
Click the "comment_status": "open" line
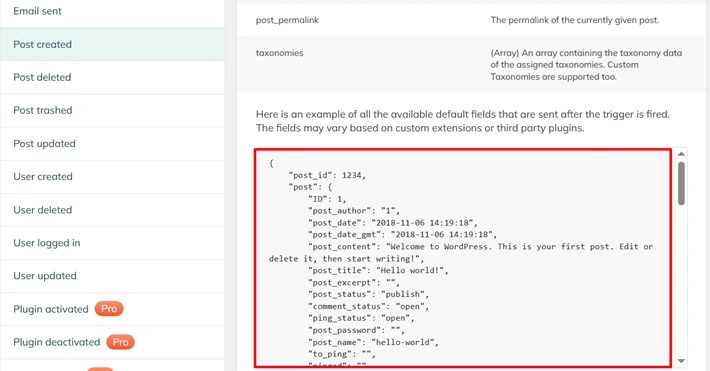click(x=369, y=307)
